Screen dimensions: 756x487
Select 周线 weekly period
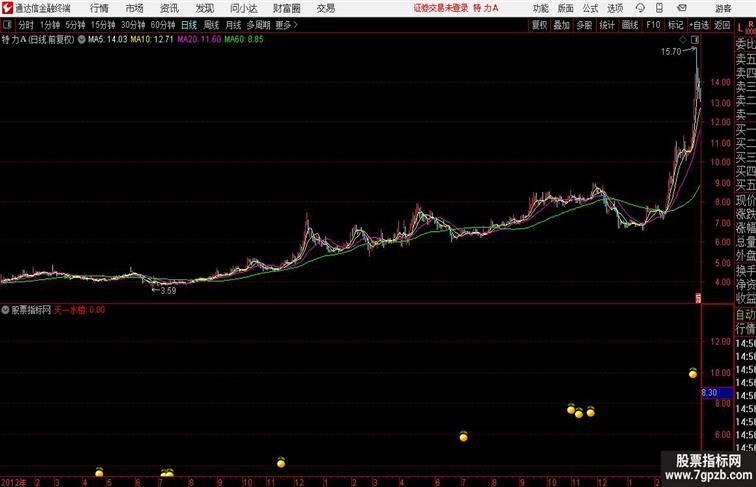[211, 25]
